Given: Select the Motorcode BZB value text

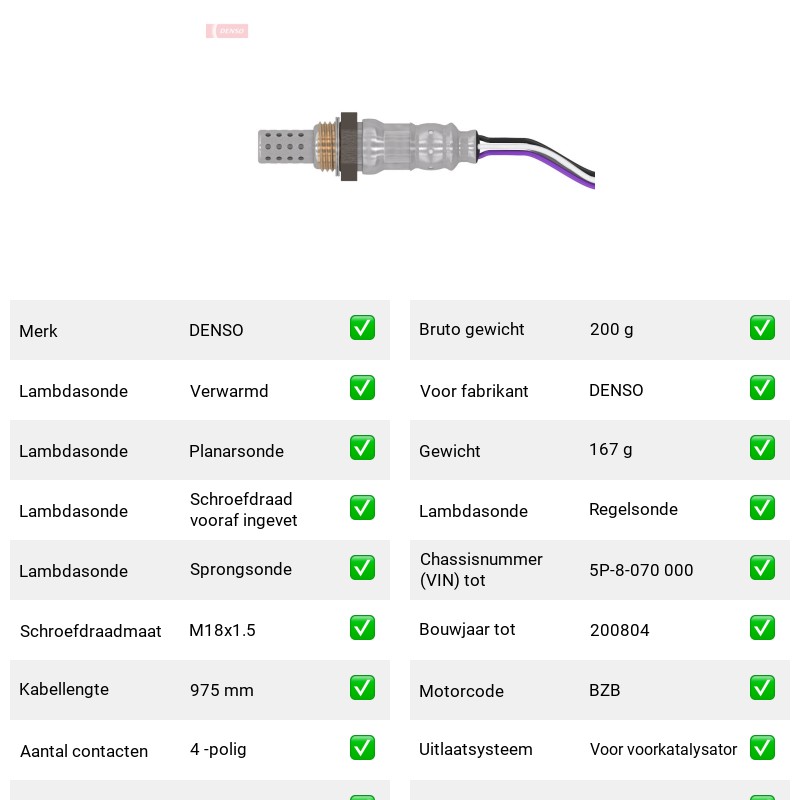Looking at the screenshot, I should (x=605, y=690).
